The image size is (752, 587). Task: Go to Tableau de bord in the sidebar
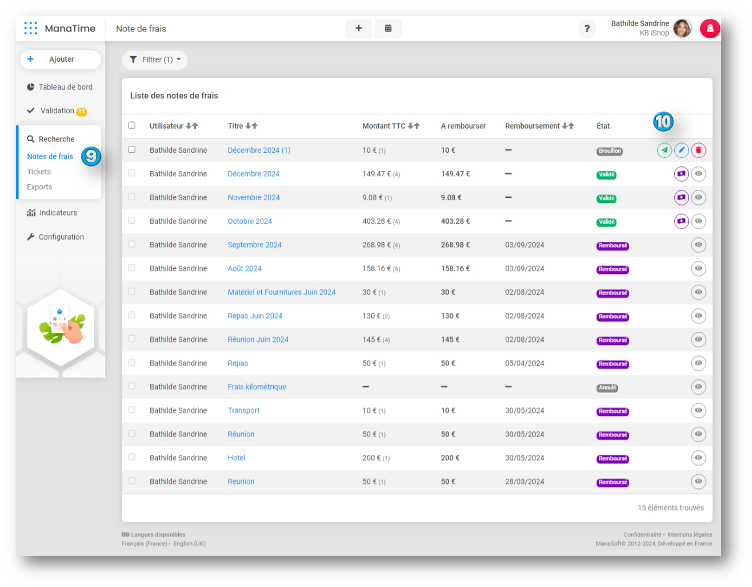point(65,87)
